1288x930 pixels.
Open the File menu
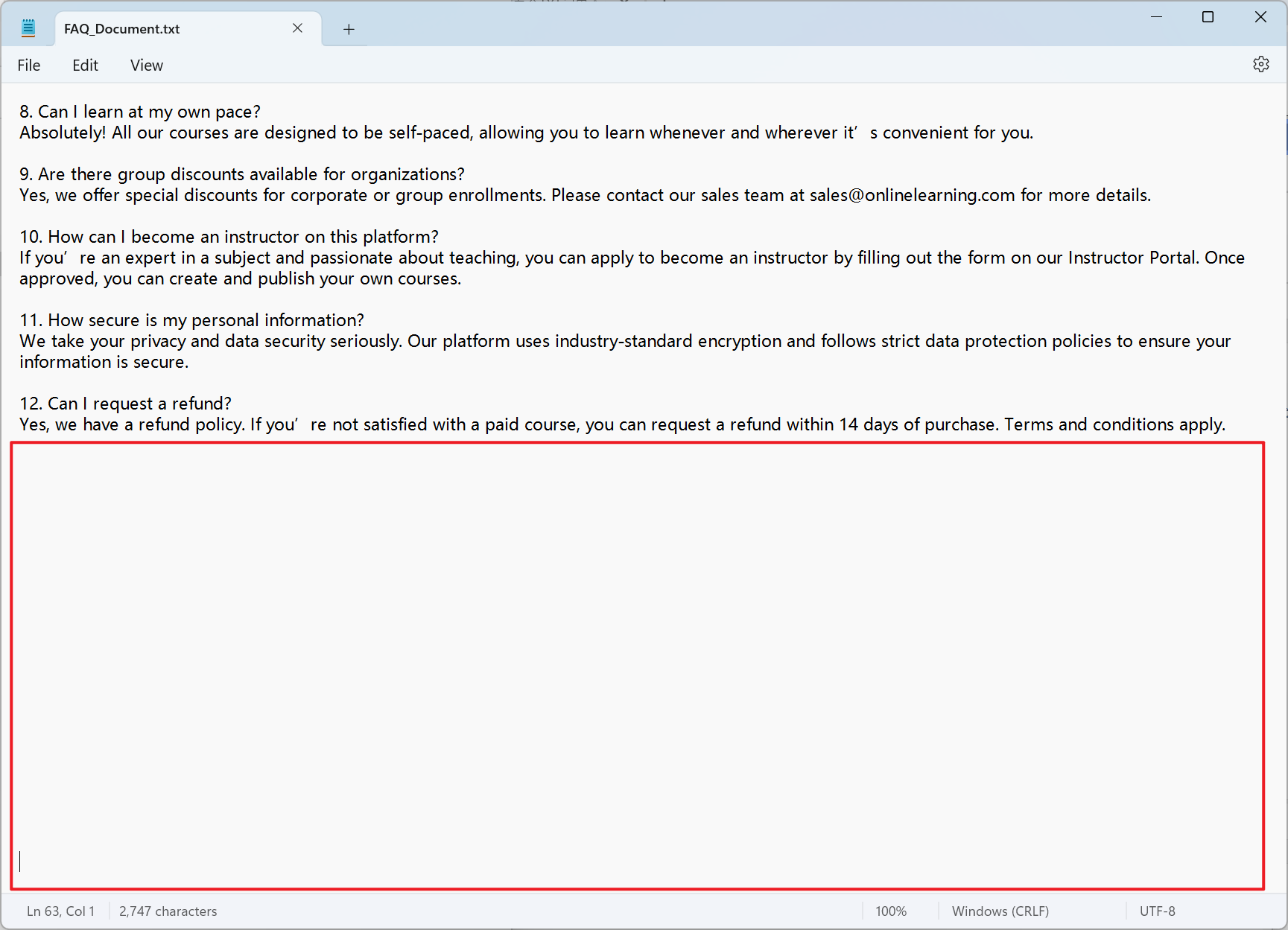tap(29, 66)
